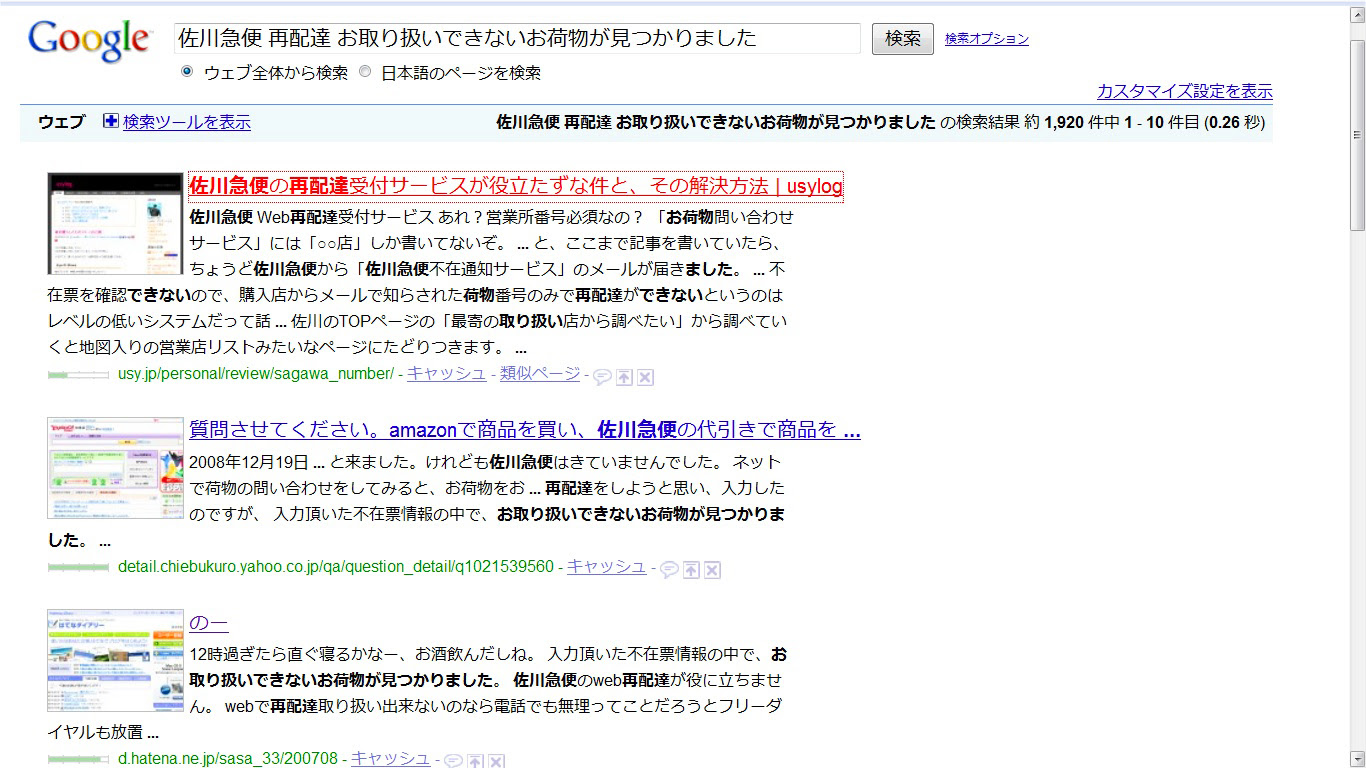Click the scrollbar down arrow

tap(1357, 757)
